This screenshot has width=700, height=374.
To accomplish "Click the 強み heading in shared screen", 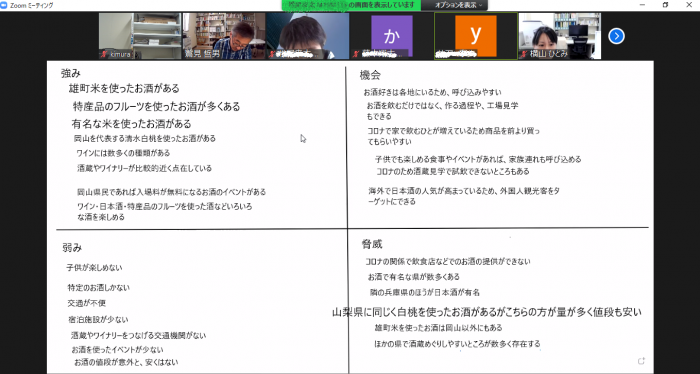I will tap(71, 73).
